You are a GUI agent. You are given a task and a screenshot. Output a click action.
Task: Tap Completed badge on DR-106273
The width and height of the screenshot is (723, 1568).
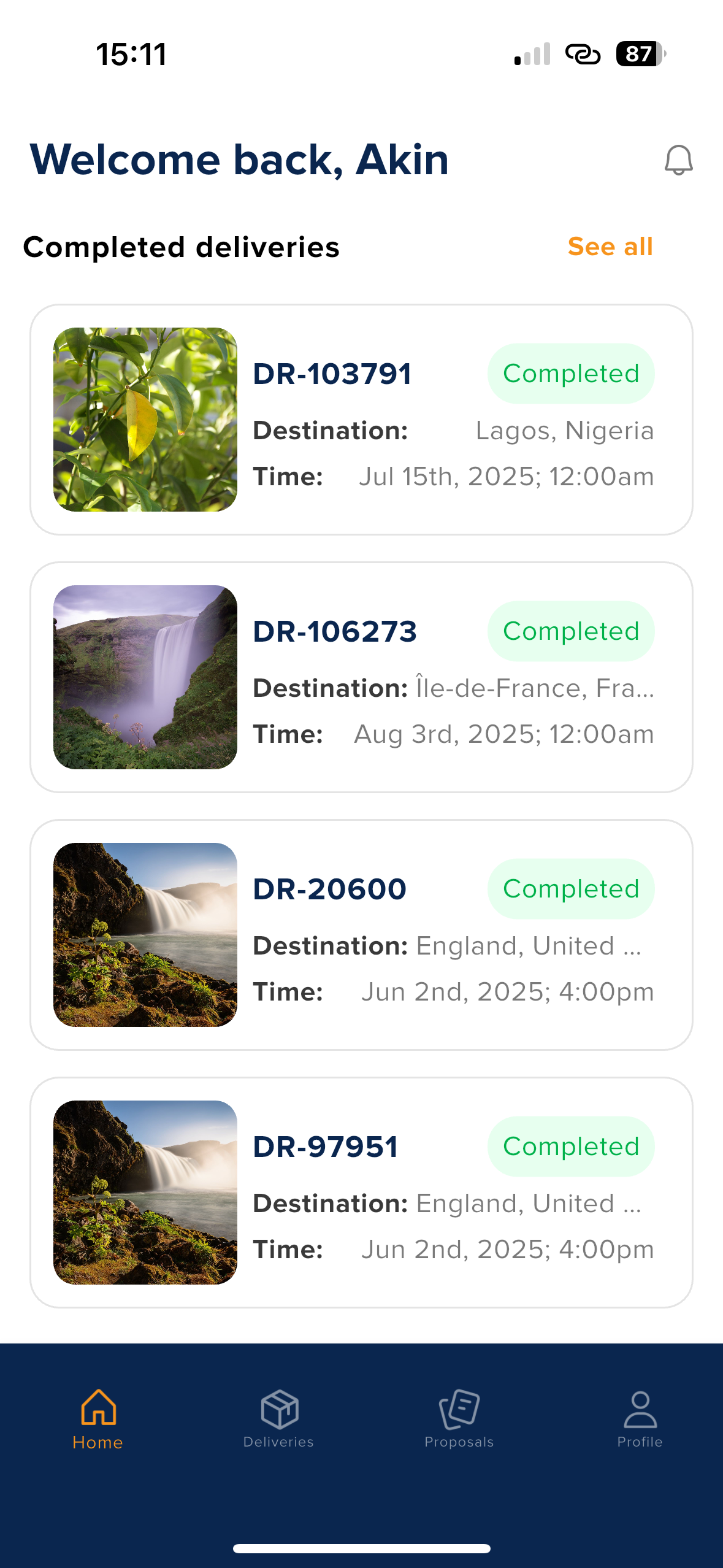point(571,631)
